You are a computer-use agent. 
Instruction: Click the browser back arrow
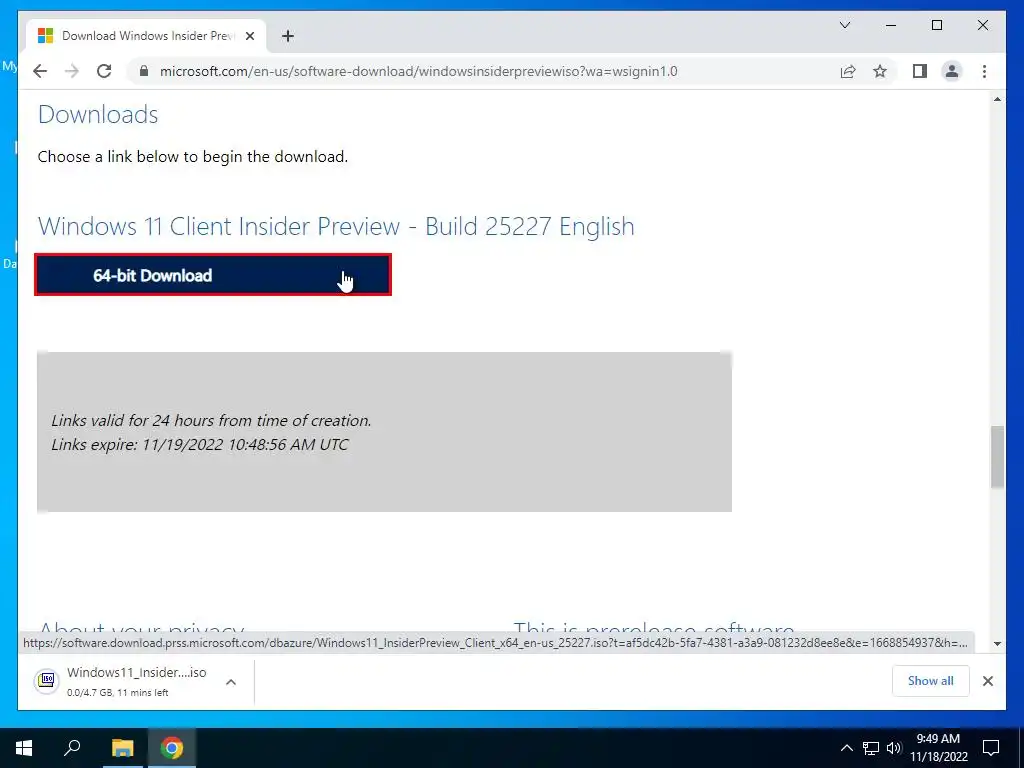pyautogui.click(x=40, y=71)
